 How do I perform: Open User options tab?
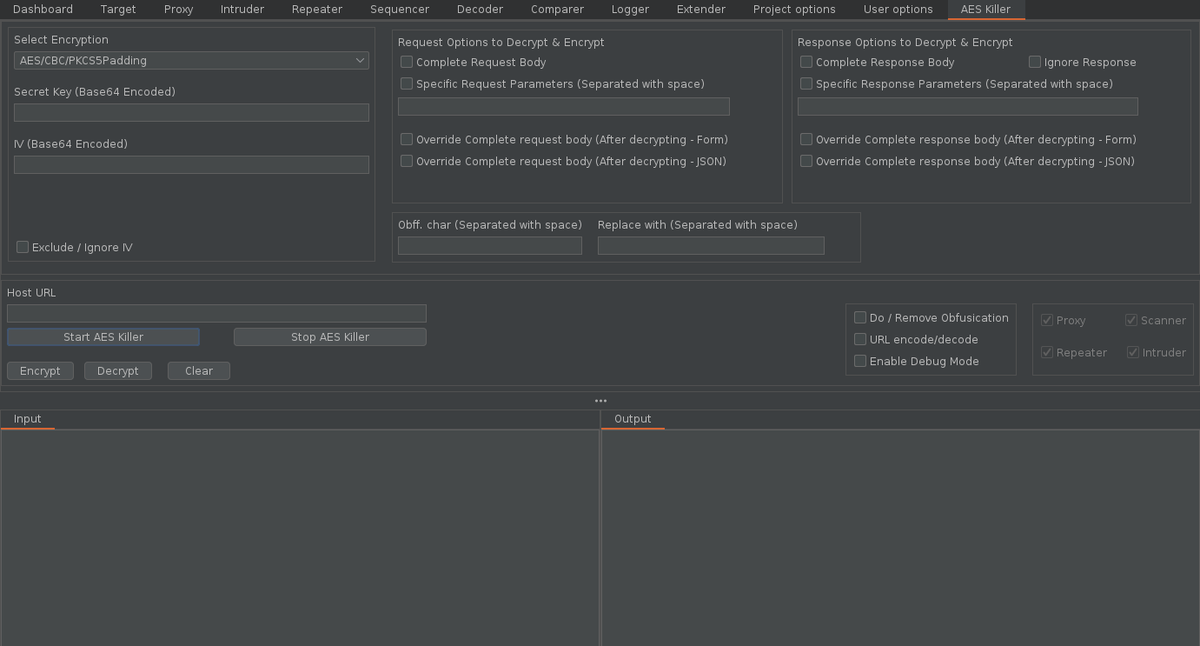click(898, 9)
